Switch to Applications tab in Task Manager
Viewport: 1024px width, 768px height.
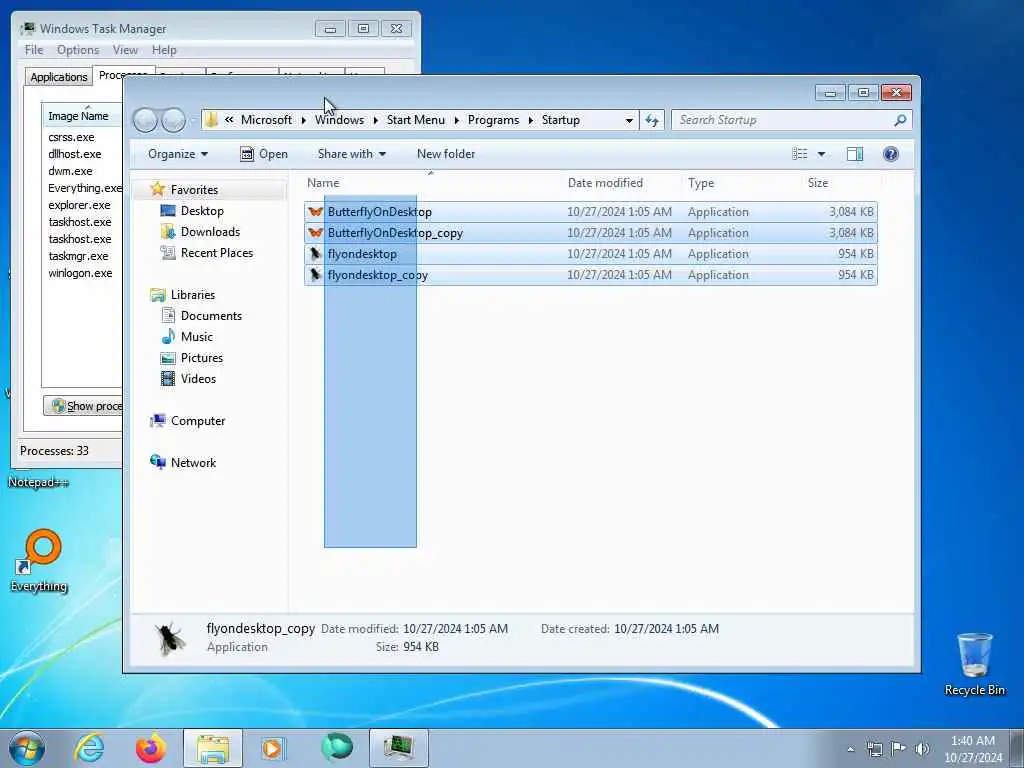59,76
